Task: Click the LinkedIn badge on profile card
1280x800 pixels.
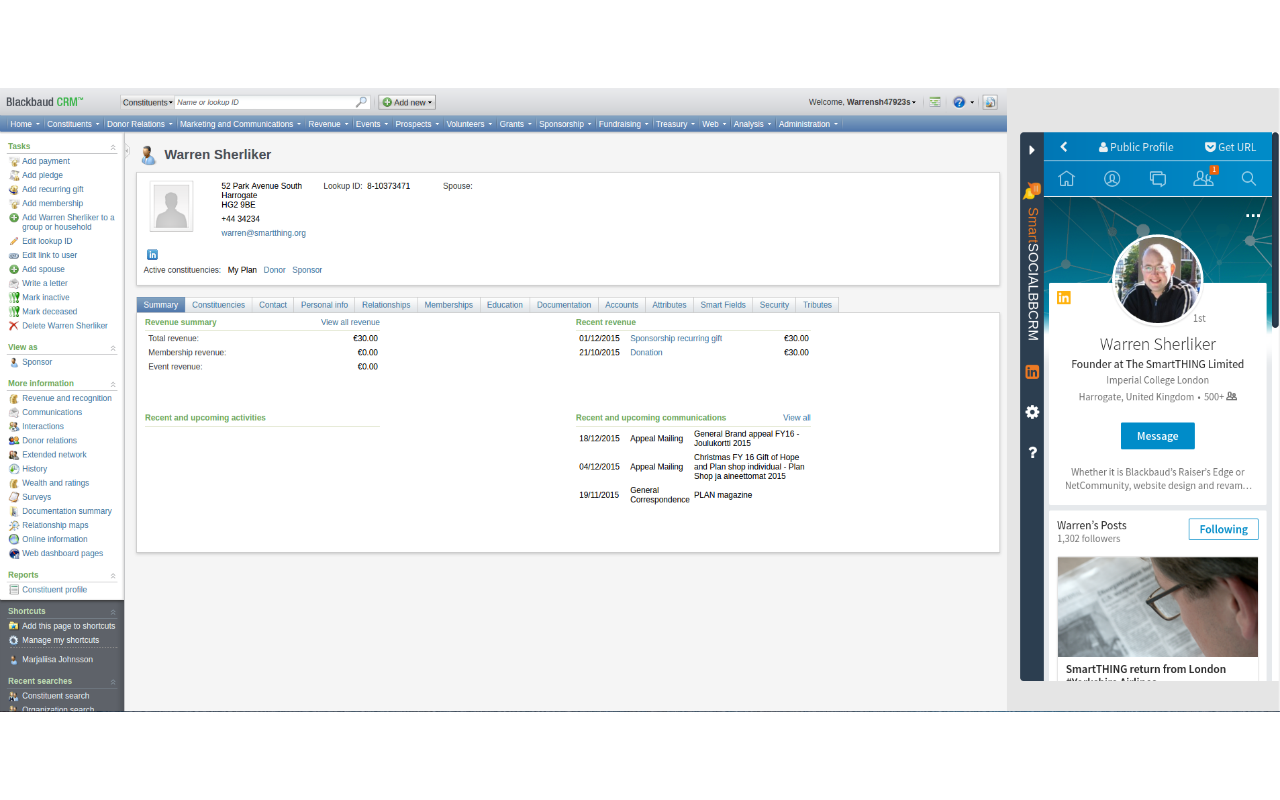Action: click(x=1064, y=297)
